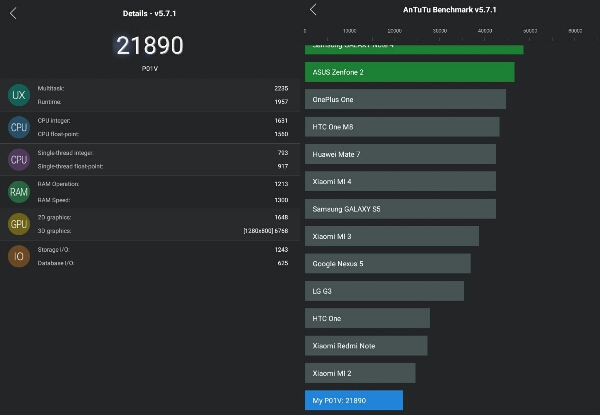Tap the Google Nexus 5 bar
Image resolution: width=600 pixels, height=415 pixels.
[x=388, y=264]
